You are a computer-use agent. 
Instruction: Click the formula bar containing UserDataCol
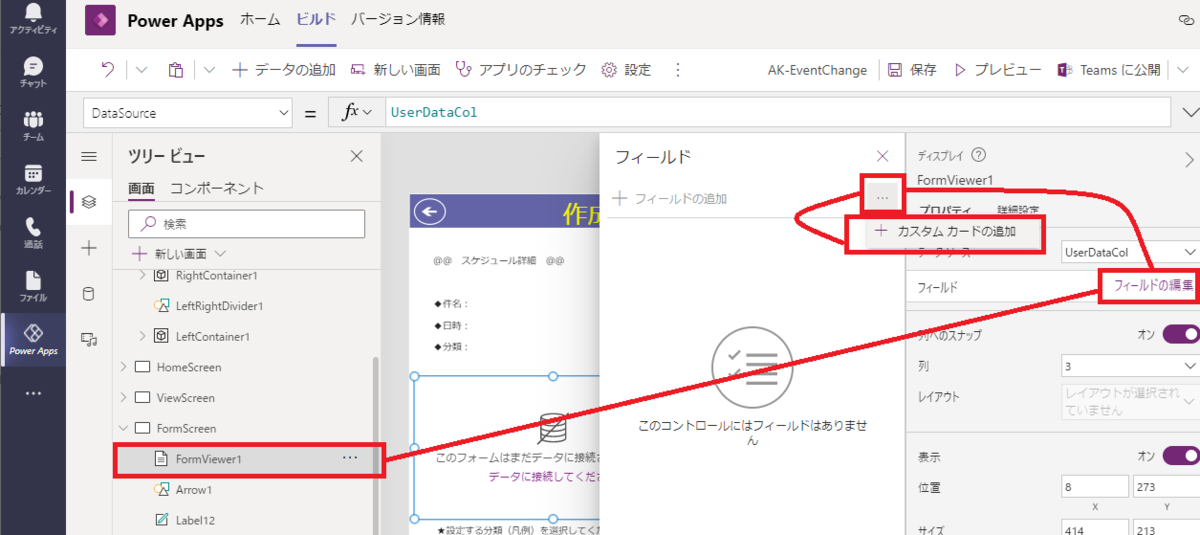point(780,113)
